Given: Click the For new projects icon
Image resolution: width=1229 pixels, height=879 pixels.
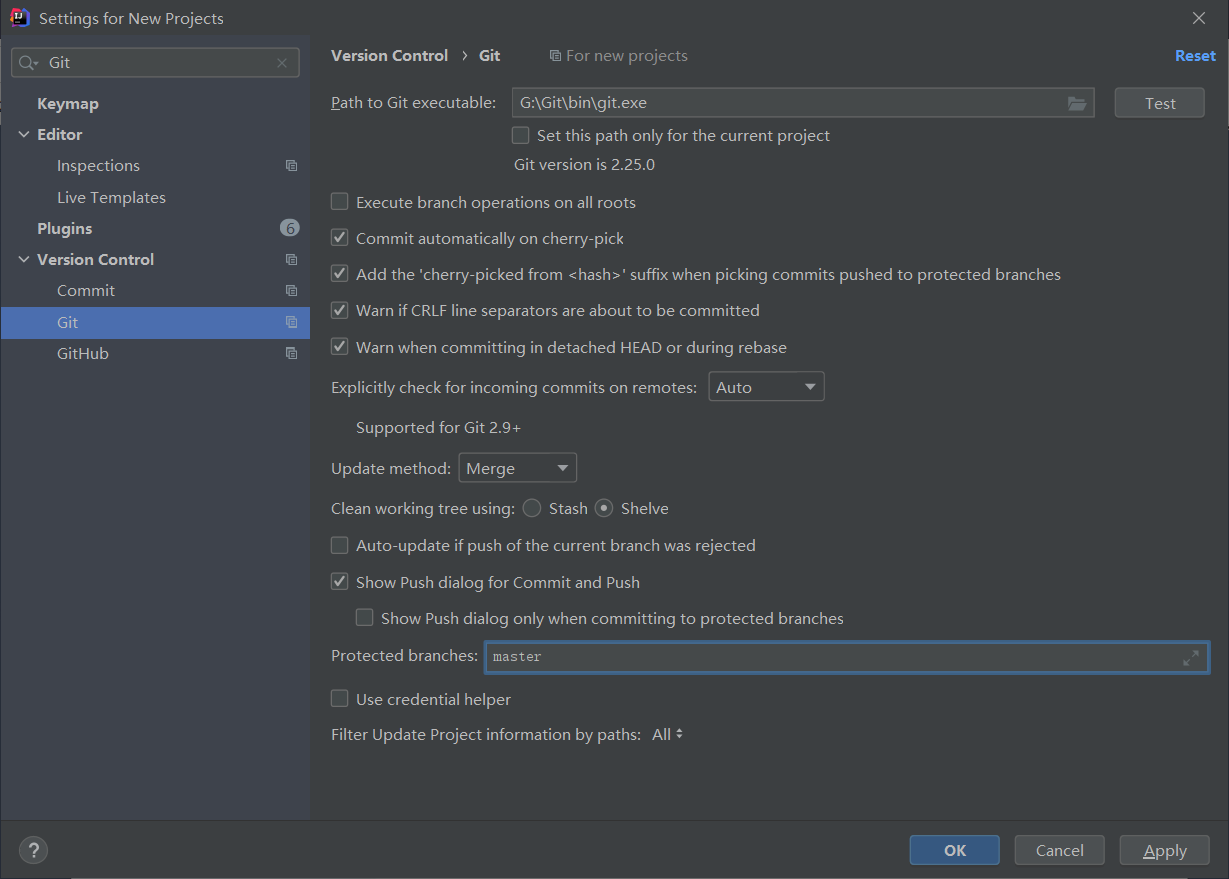Looking at the screenshot, I should [555, 56].
